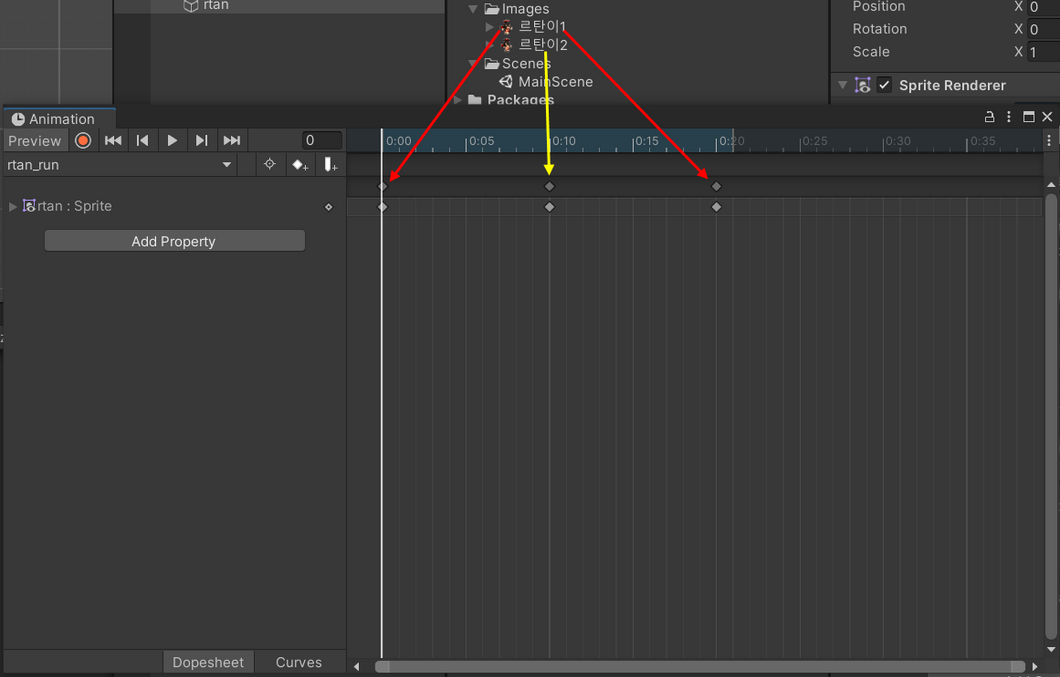This screenshot has width=1060, height=677.
Task: Open timeline ruler options menu
Action: pos(1049,141)
